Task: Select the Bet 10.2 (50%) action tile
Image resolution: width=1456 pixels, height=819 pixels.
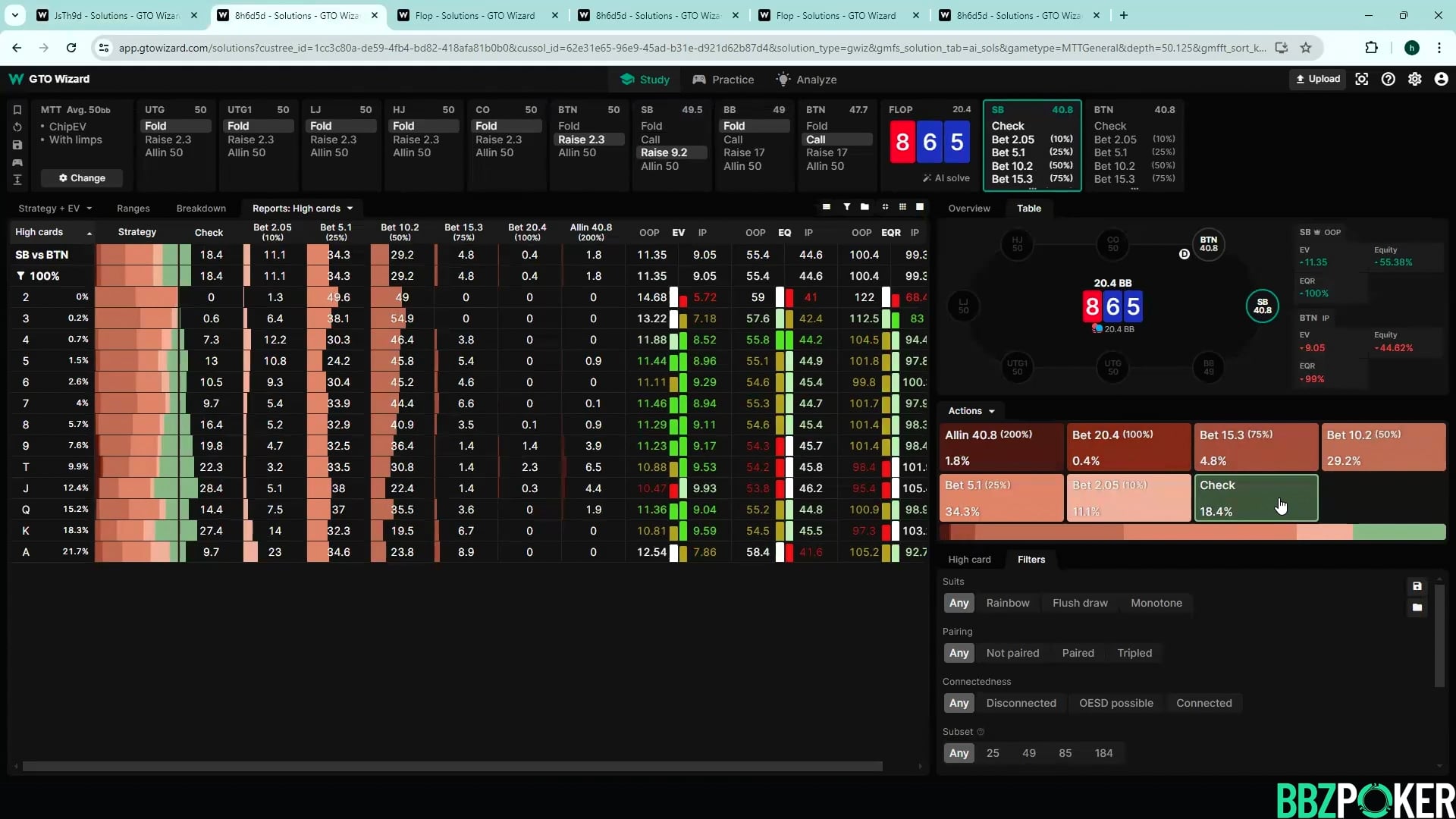Action: (1382, 447)
